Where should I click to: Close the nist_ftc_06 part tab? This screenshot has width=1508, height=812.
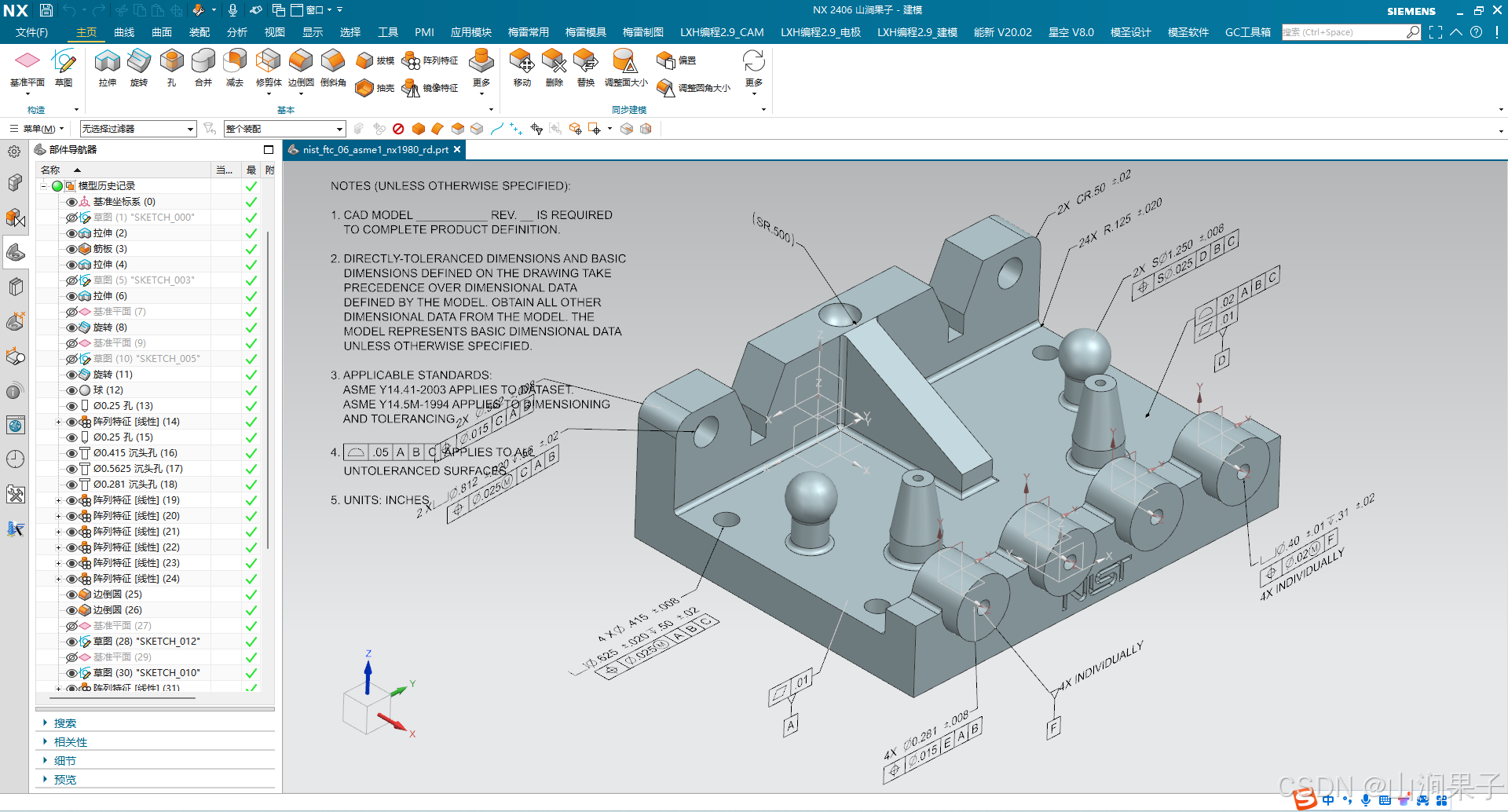[x=457, y=149]
